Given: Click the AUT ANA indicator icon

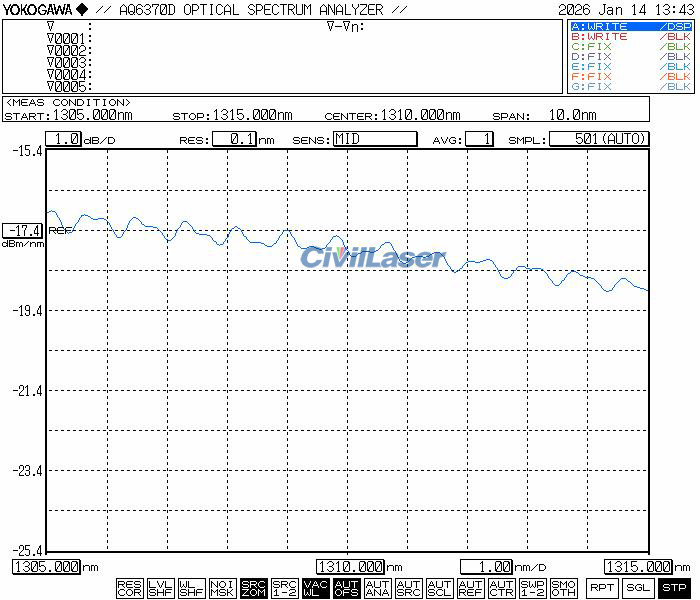Looking at the screenshot, I should [377, 588].
